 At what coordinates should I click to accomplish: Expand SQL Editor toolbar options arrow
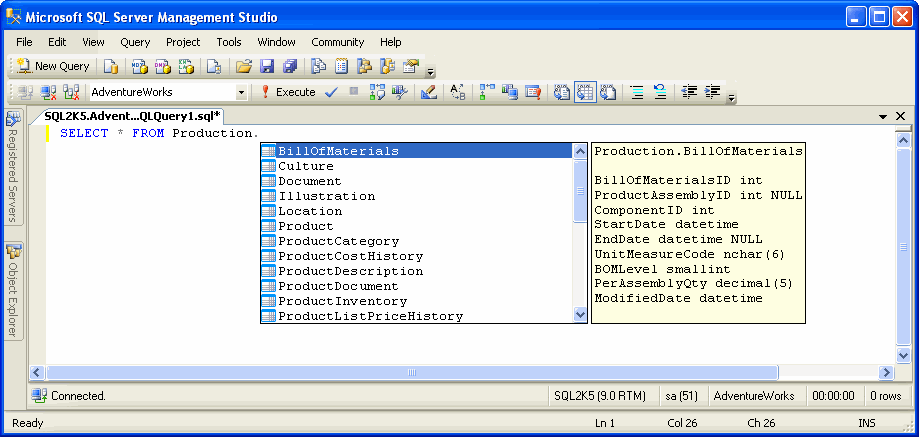(731, 97)
